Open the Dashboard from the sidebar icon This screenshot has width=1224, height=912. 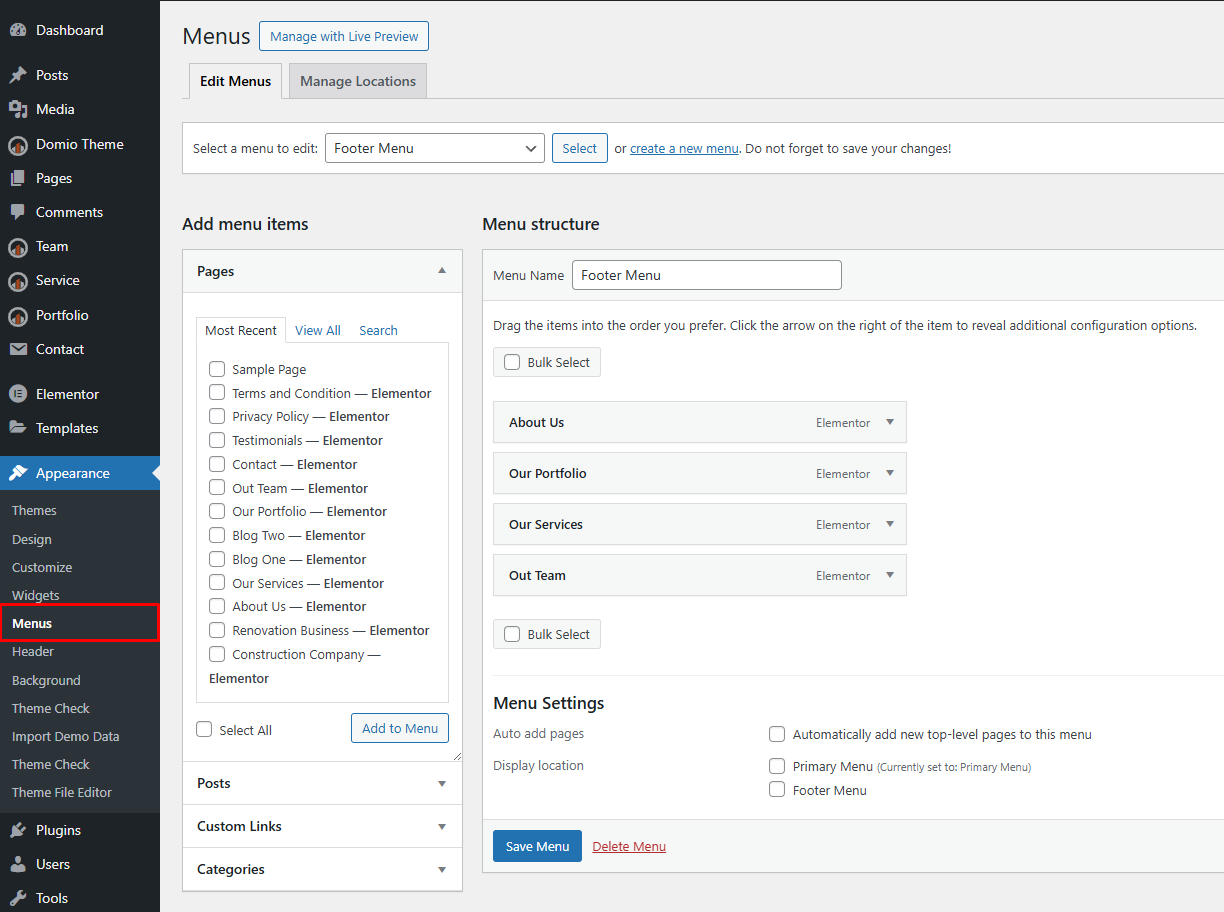coord(20,30)
